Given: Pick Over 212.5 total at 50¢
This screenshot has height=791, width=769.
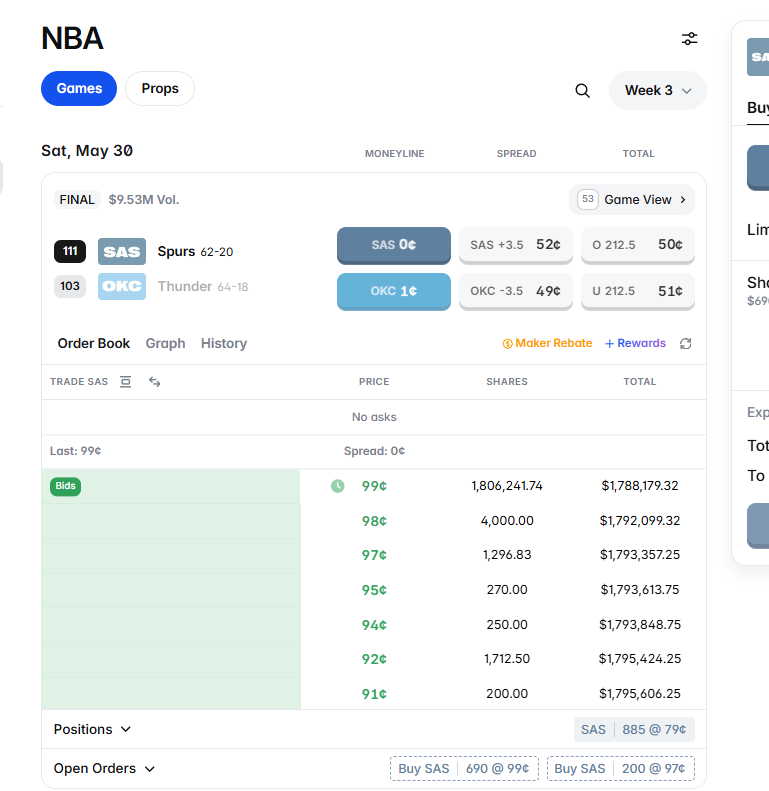Looking at the screenshot, I should [x=638, y=245].
